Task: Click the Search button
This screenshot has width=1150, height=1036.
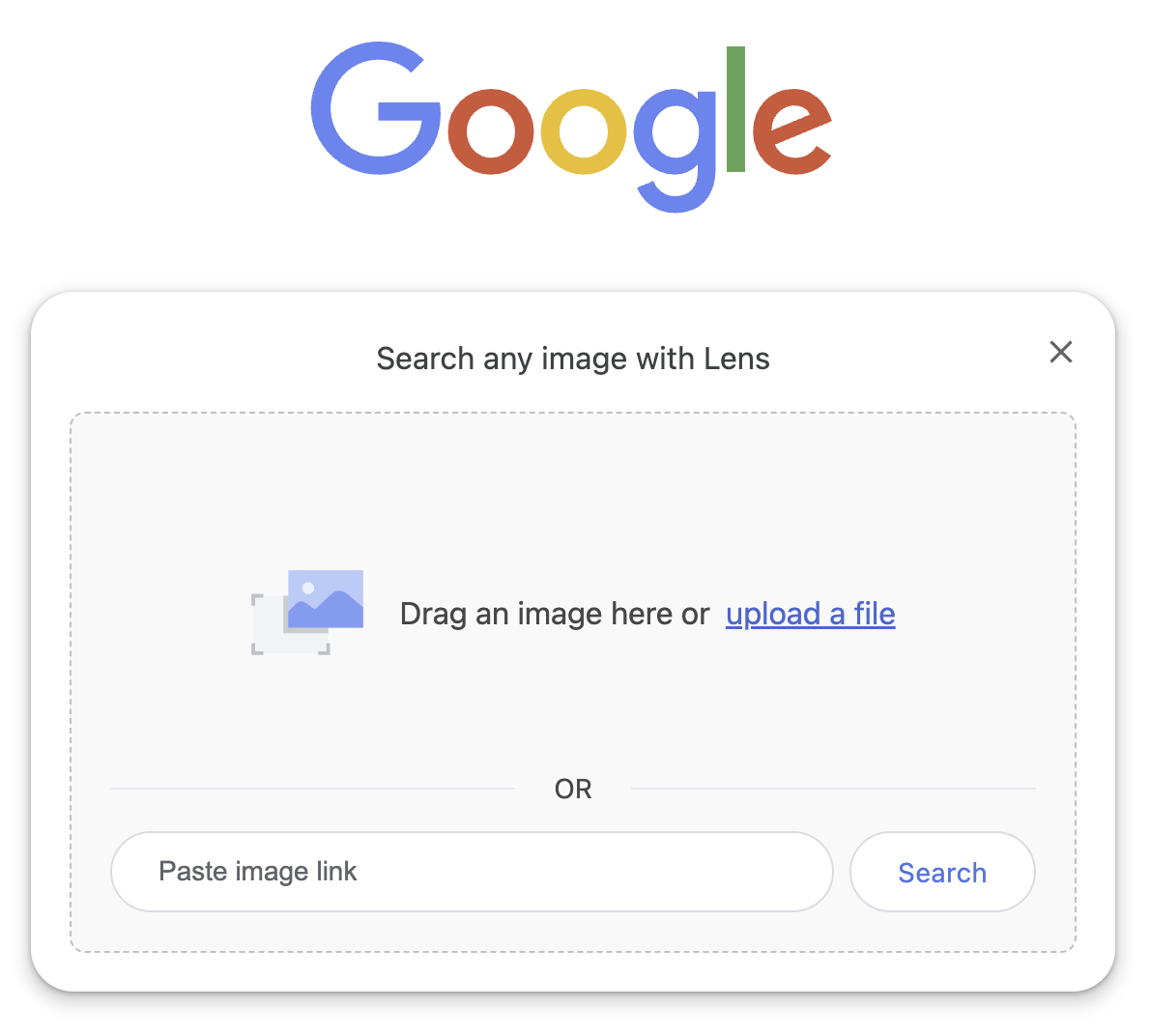Action: (x=942, y=871)
